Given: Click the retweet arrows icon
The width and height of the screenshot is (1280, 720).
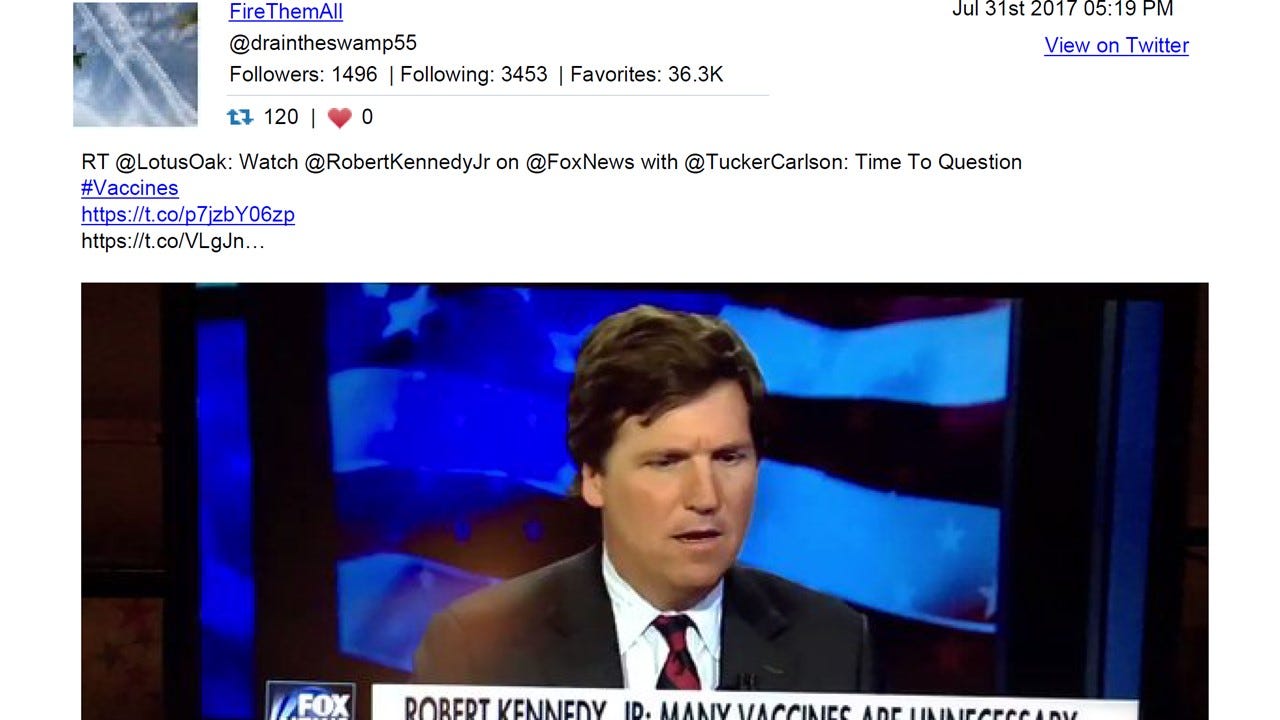Looking at the screenshot, I should (240, 117).
